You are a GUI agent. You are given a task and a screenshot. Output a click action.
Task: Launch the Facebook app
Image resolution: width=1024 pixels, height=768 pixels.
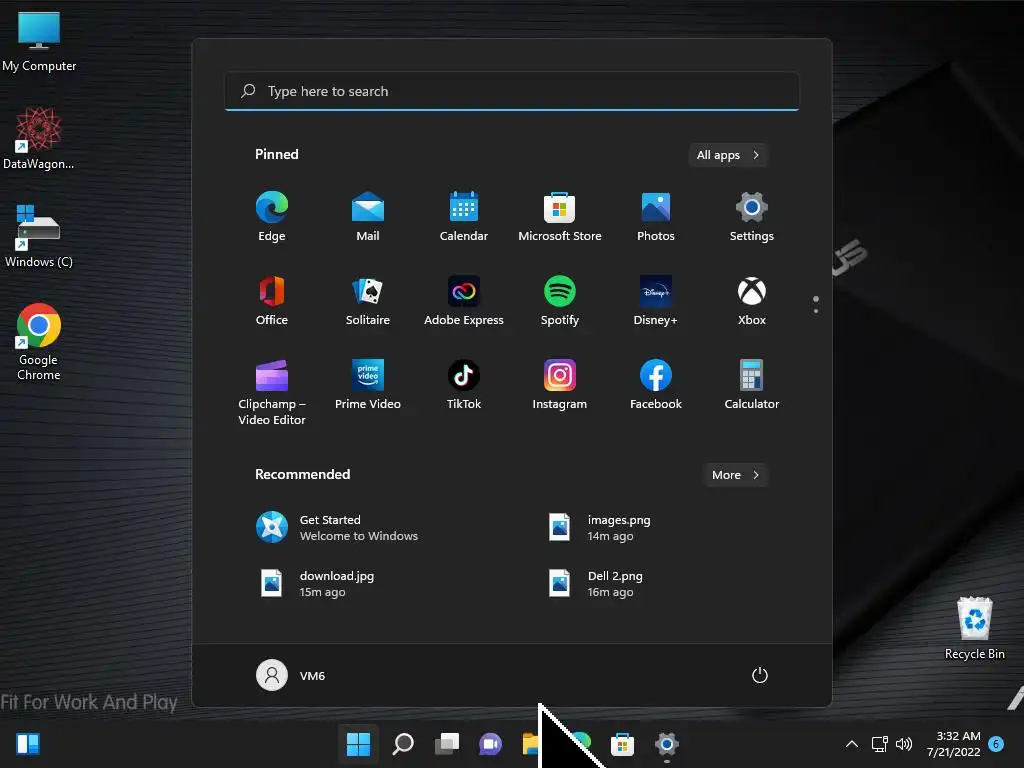[656, 385]
